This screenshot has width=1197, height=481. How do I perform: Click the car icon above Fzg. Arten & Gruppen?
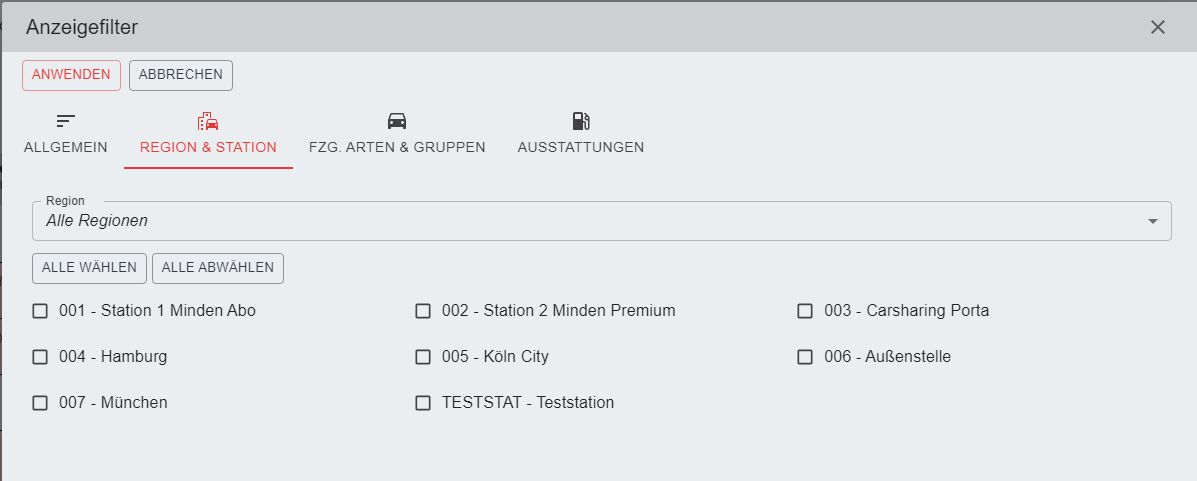[x=397, y=121]
